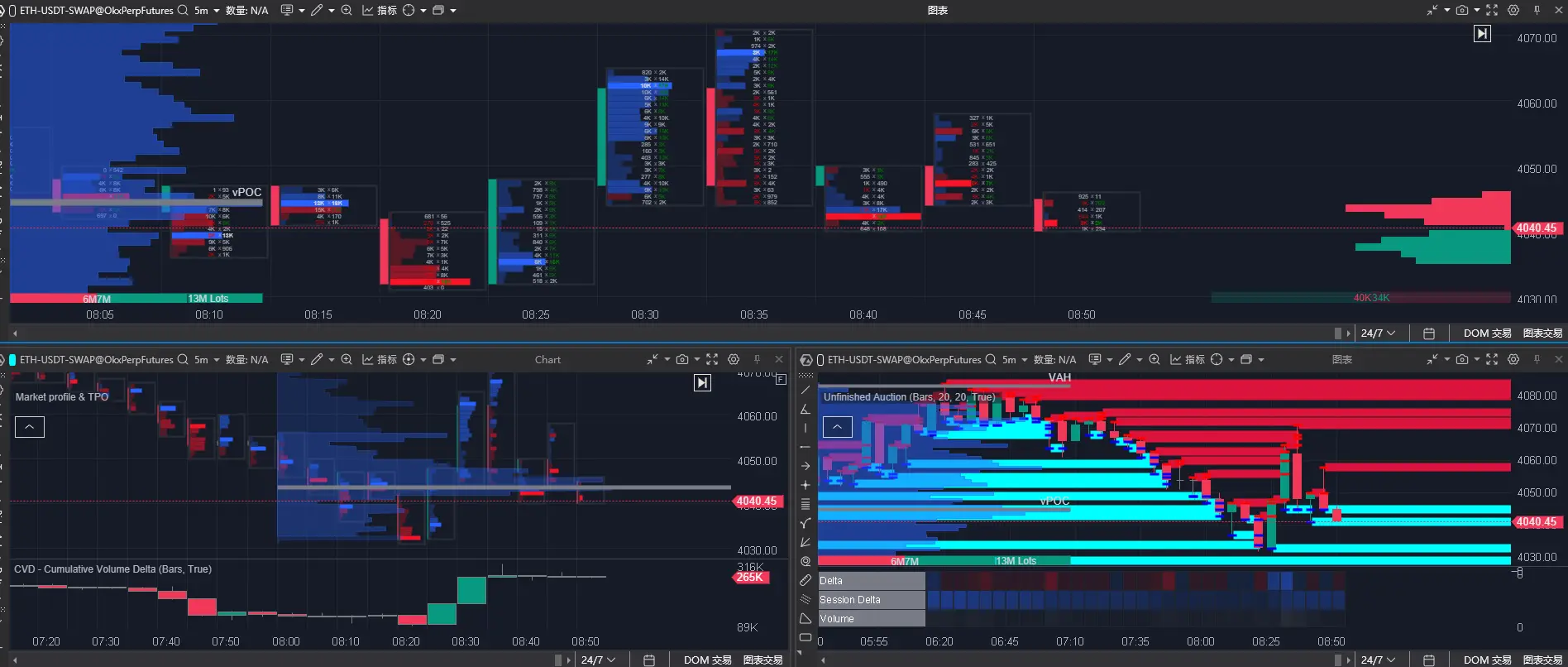1568x667 pixels.
Task: Maximize bottom-left chart to fullscreen
Action: click(712, 360)
